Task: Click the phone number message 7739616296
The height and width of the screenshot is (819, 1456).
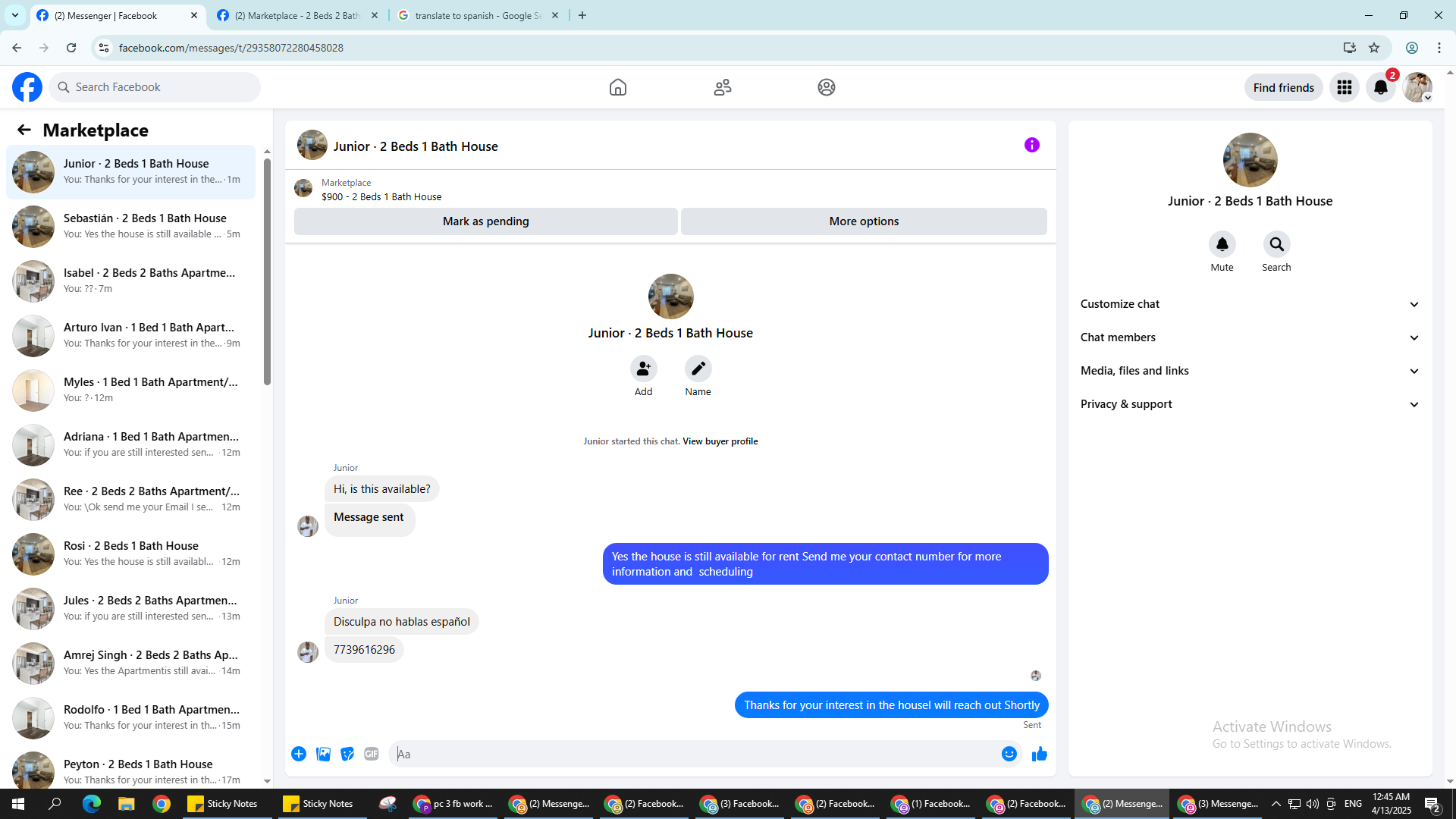Action: (x=364, y=650)
